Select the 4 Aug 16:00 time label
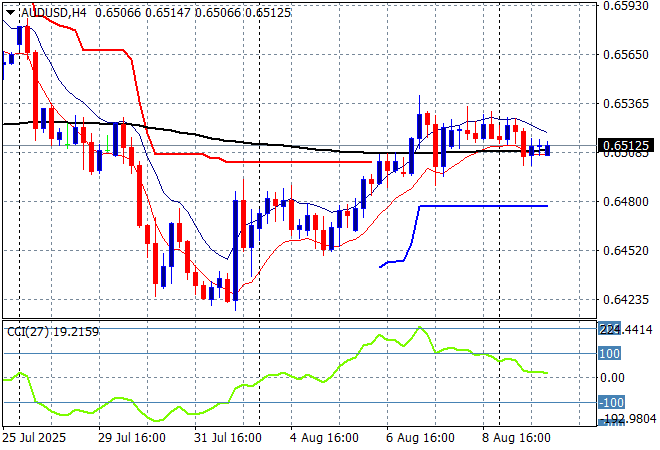660x450 pixels. (x=324, y=438)
